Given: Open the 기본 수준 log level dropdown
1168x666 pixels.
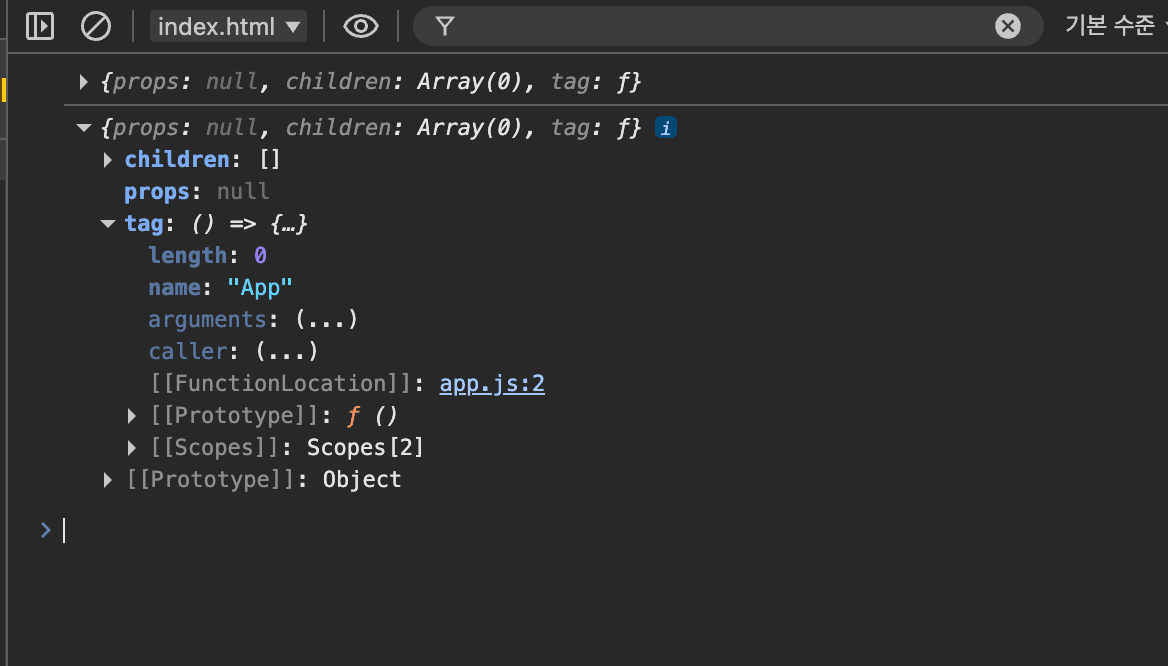Looking at the screenshot, I should (x=1114, y=26).
